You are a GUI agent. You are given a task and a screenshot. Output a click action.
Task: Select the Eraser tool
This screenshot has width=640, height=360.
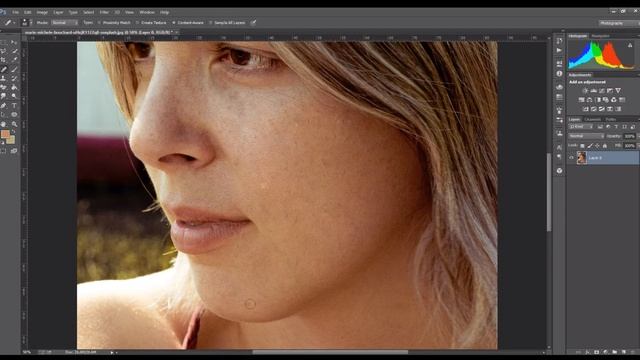pos(4,87)
